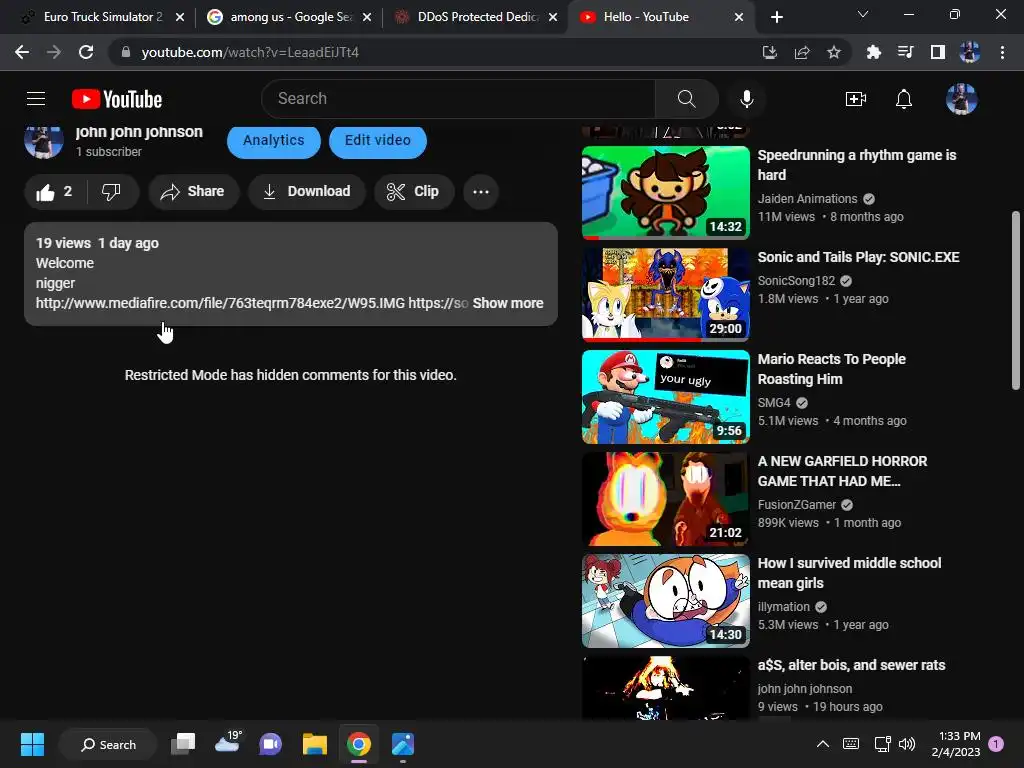This screenshot has width=1024, height=768.
Task: Open taskbar Search box
Action: (x=108, y=744)
